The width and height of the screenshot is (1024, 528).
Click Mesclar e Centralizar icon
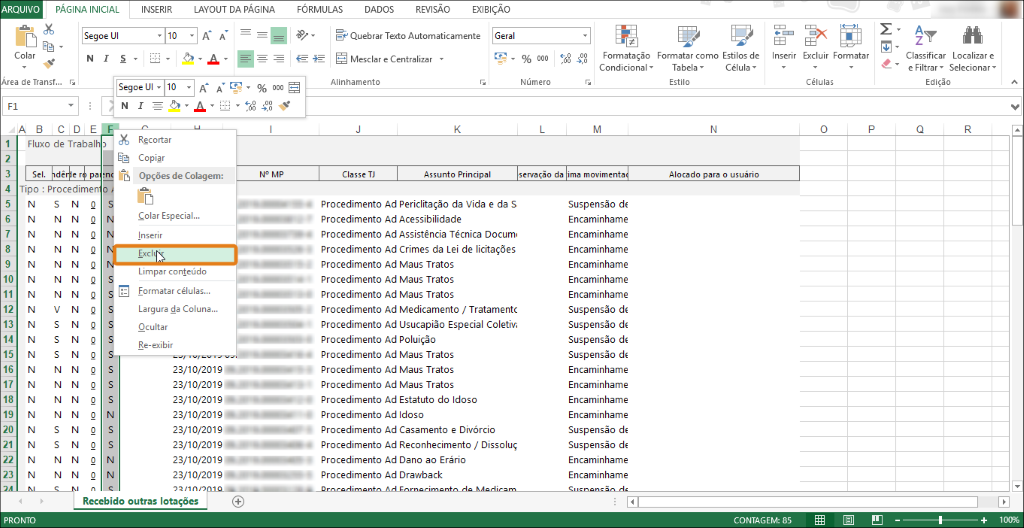pyautogui.click(x=342, y=59)
